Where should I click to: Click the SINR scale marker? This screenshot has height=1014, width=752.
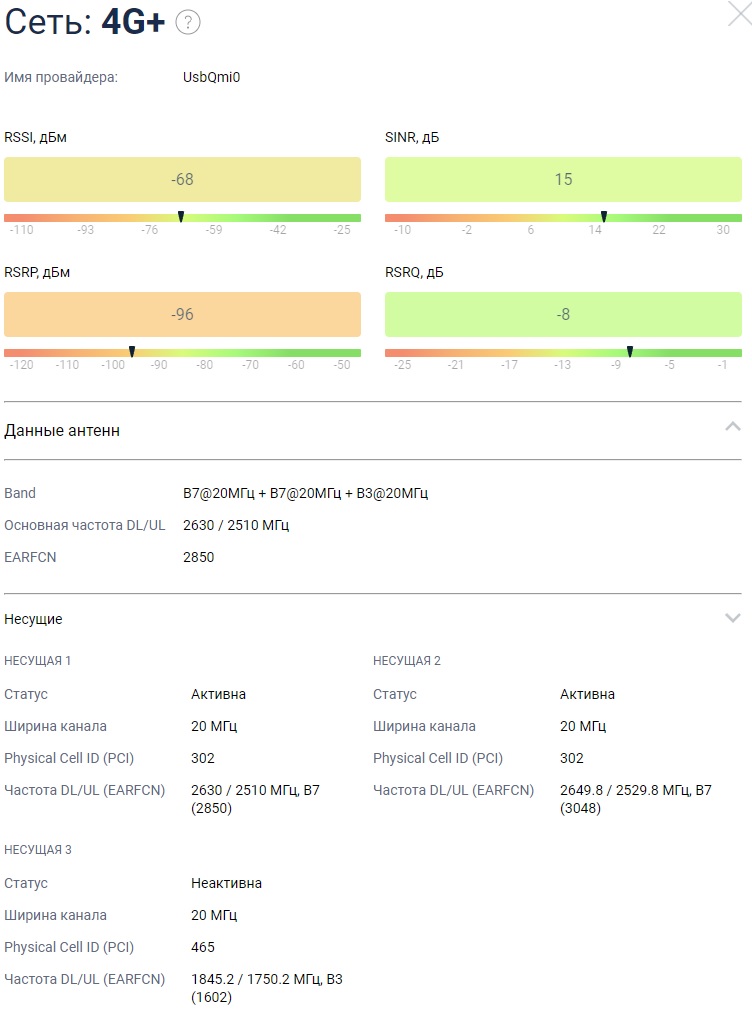click(x=604, y=216)
